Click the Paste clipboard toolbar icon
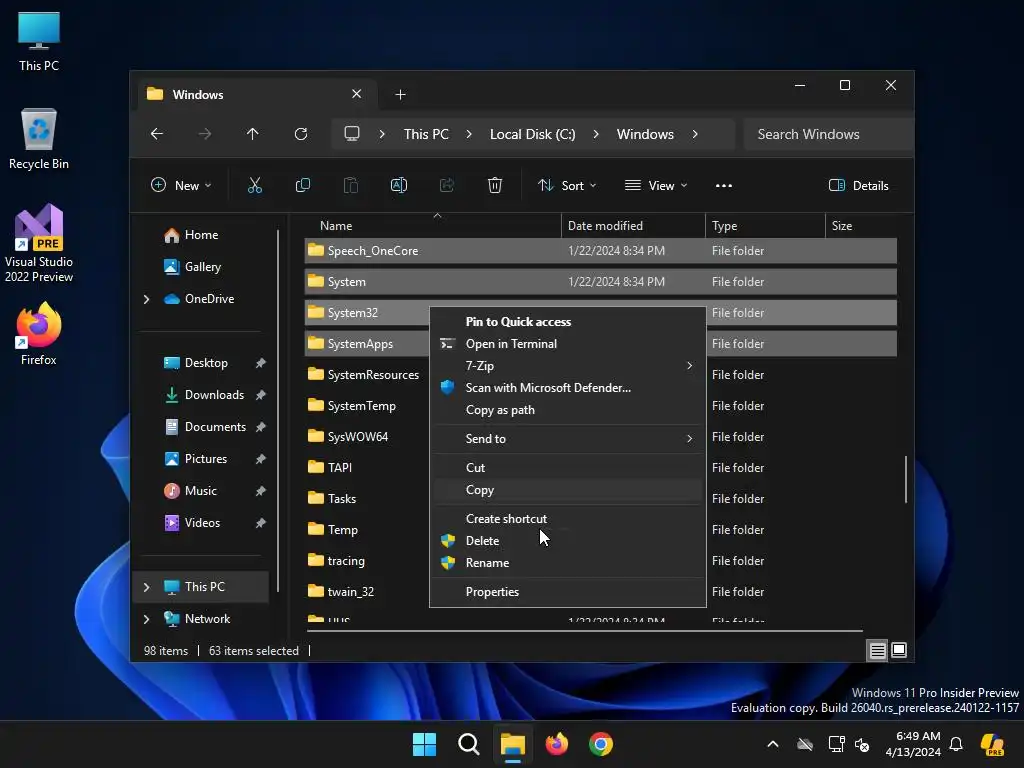The image size is (1024, 768). 351,185
